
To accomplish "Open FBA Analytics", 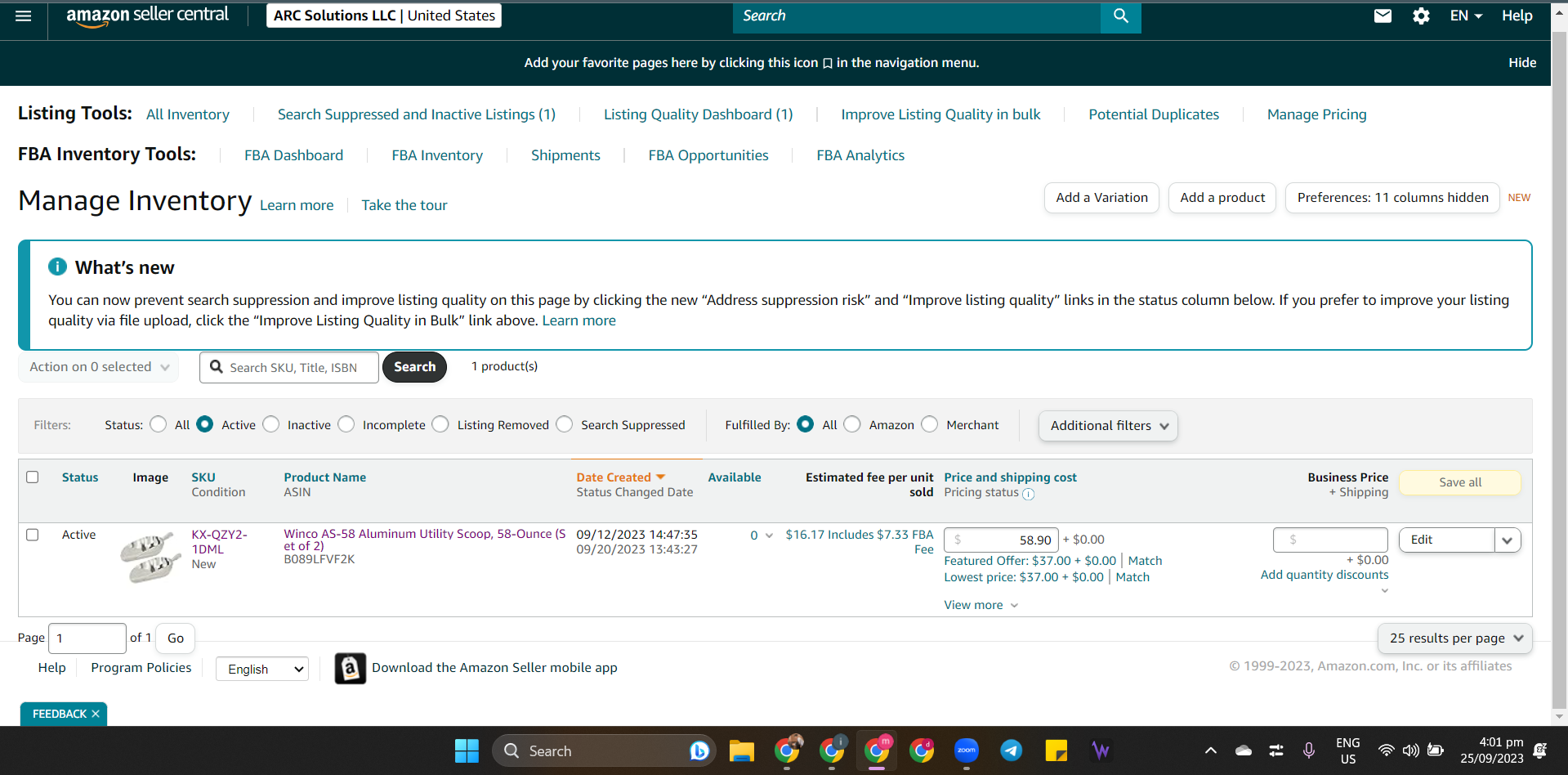I will [x=860, y=155].
